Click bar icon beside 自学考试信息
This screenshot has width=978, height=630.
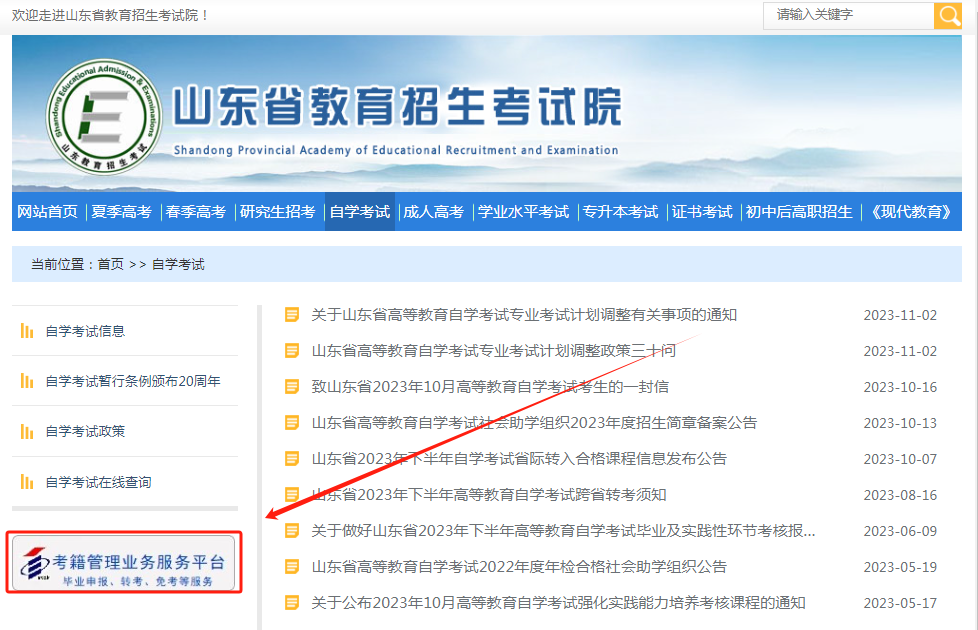coord(27,331)
